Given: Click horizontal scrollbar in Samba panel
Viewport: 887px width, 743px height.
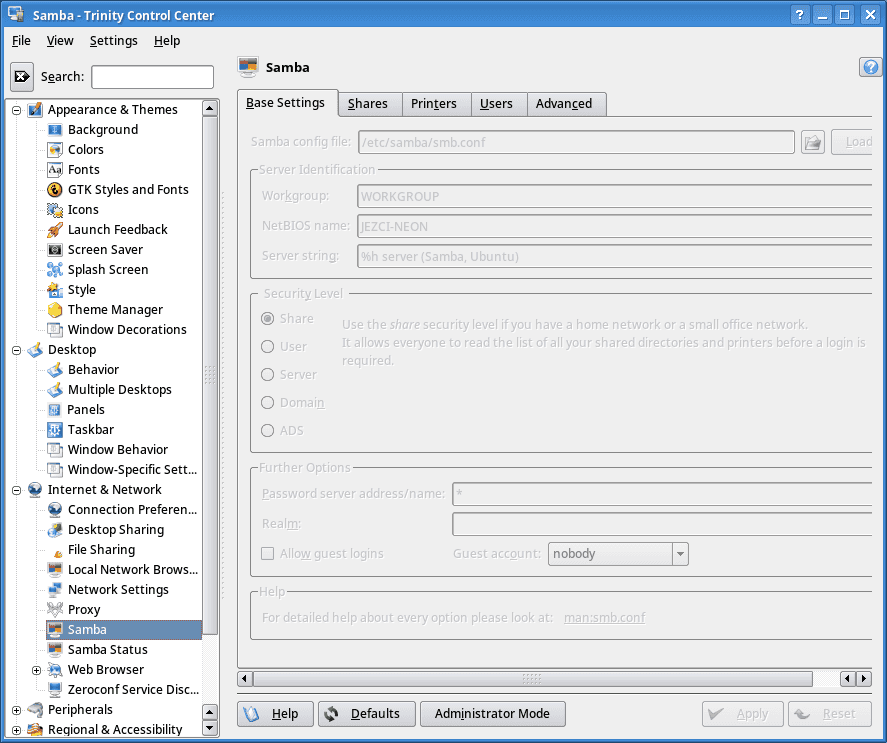Looking at the screenshot, I should 532,678.
